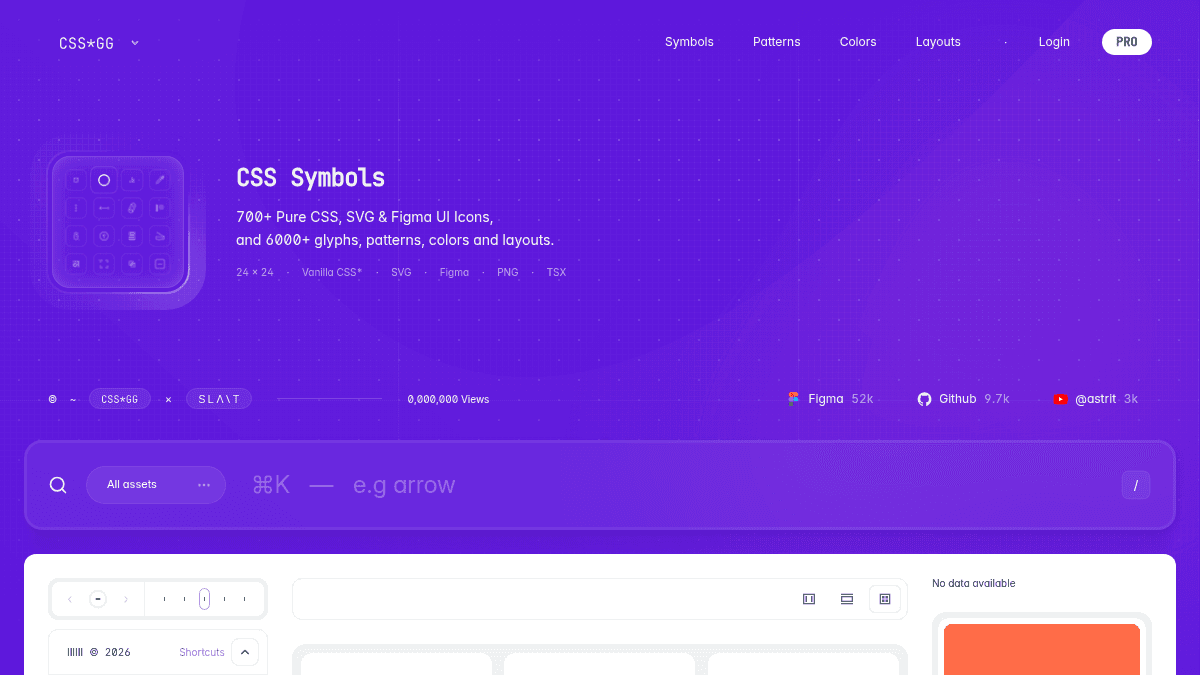Click the Figma format tag in header
The height and width of the screenshot is (675, 1200).
coord(454,272)
